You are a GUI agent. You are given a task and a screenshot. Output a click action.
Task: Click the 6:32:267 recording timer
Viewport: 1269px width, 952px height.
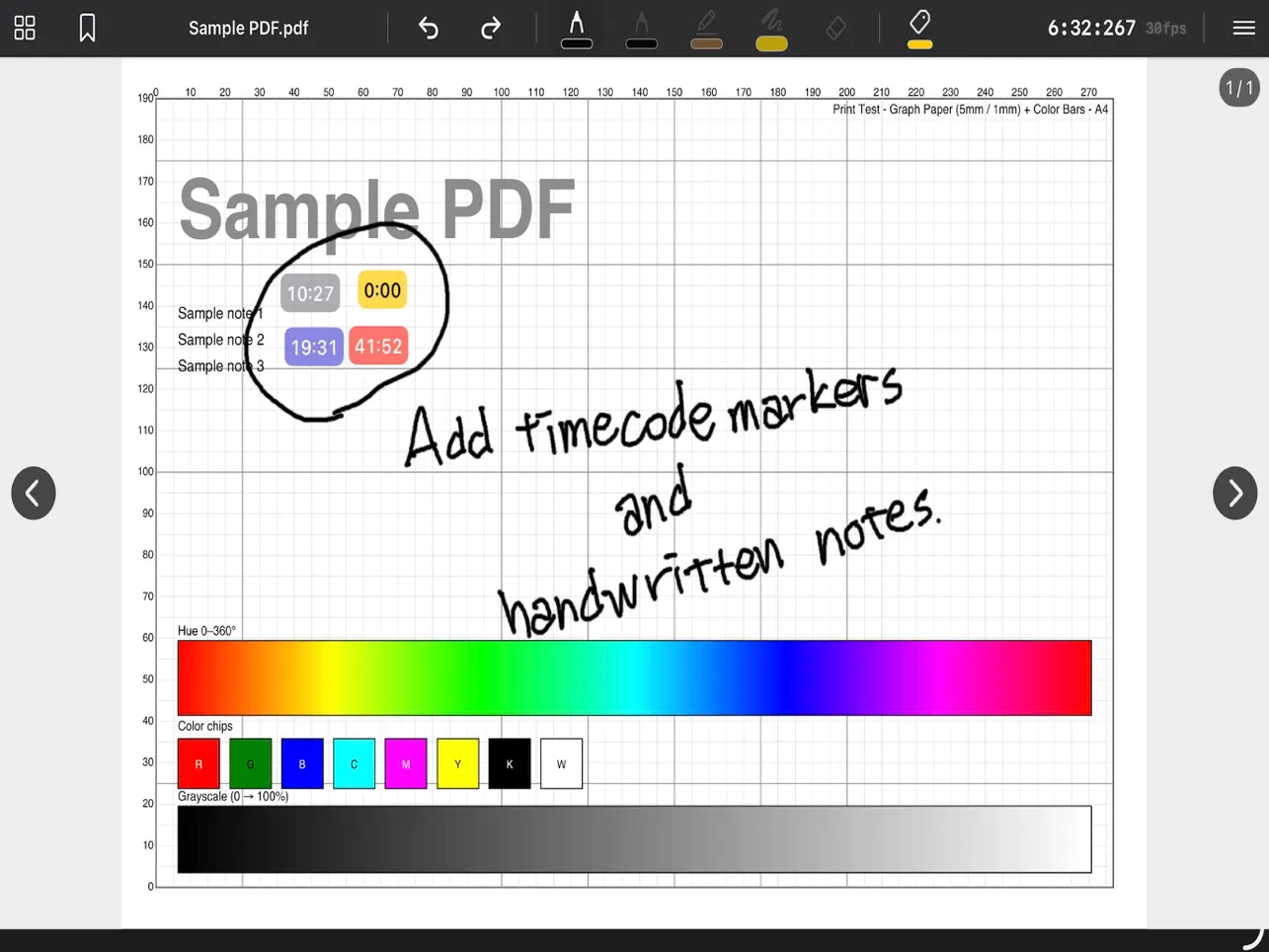coord(1090,28)
